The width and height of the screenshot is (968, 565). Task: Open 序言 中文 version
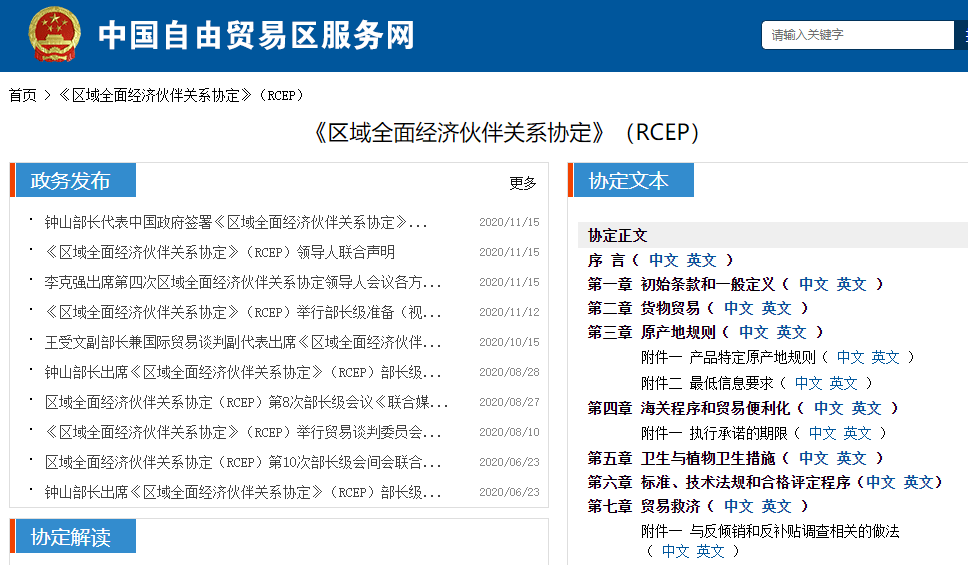pyautogui.click(x=664, y=260)
